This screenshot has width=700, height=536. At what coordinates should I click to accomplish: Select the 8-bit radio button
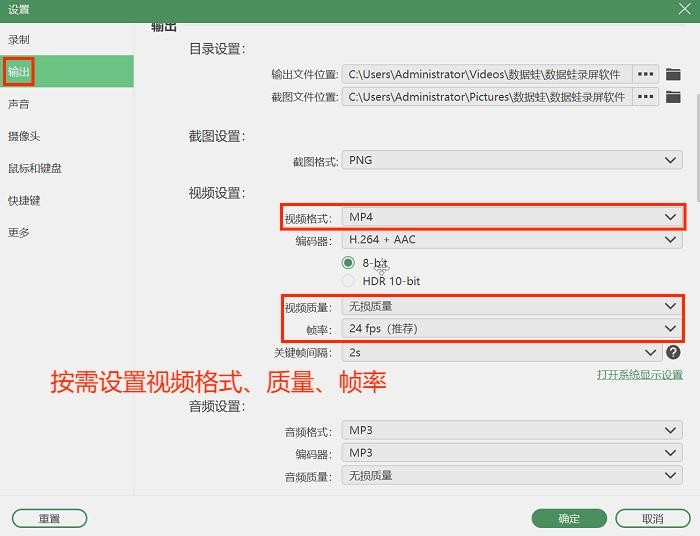348,263
